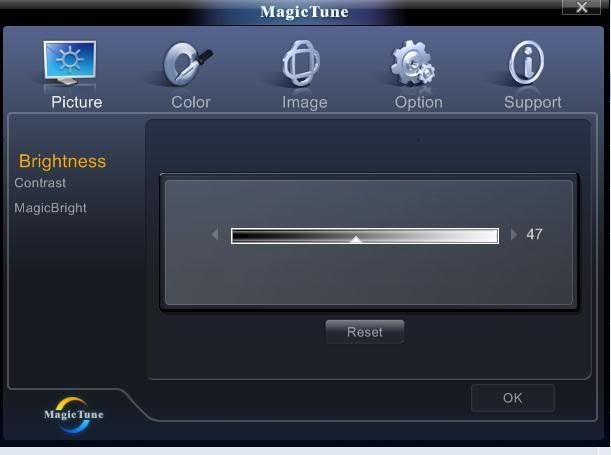Choose MagicBright in the side list
Screen dimensions: 611x455
50,208
